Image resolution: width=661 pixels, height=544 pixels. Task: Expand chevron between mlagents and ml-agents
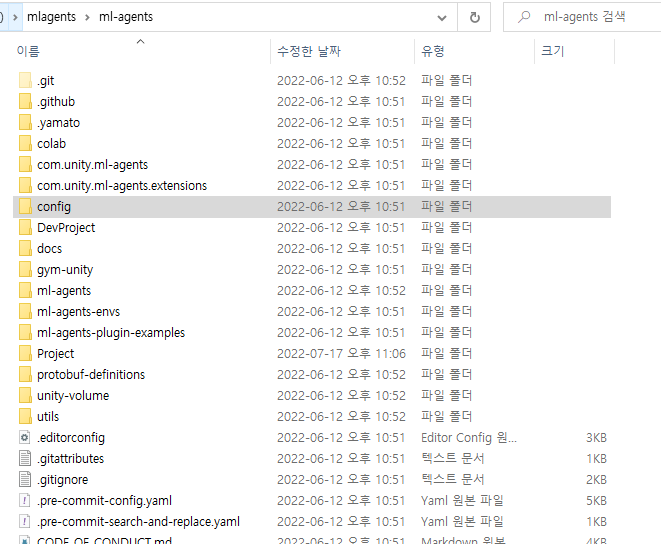coord(87,17)
